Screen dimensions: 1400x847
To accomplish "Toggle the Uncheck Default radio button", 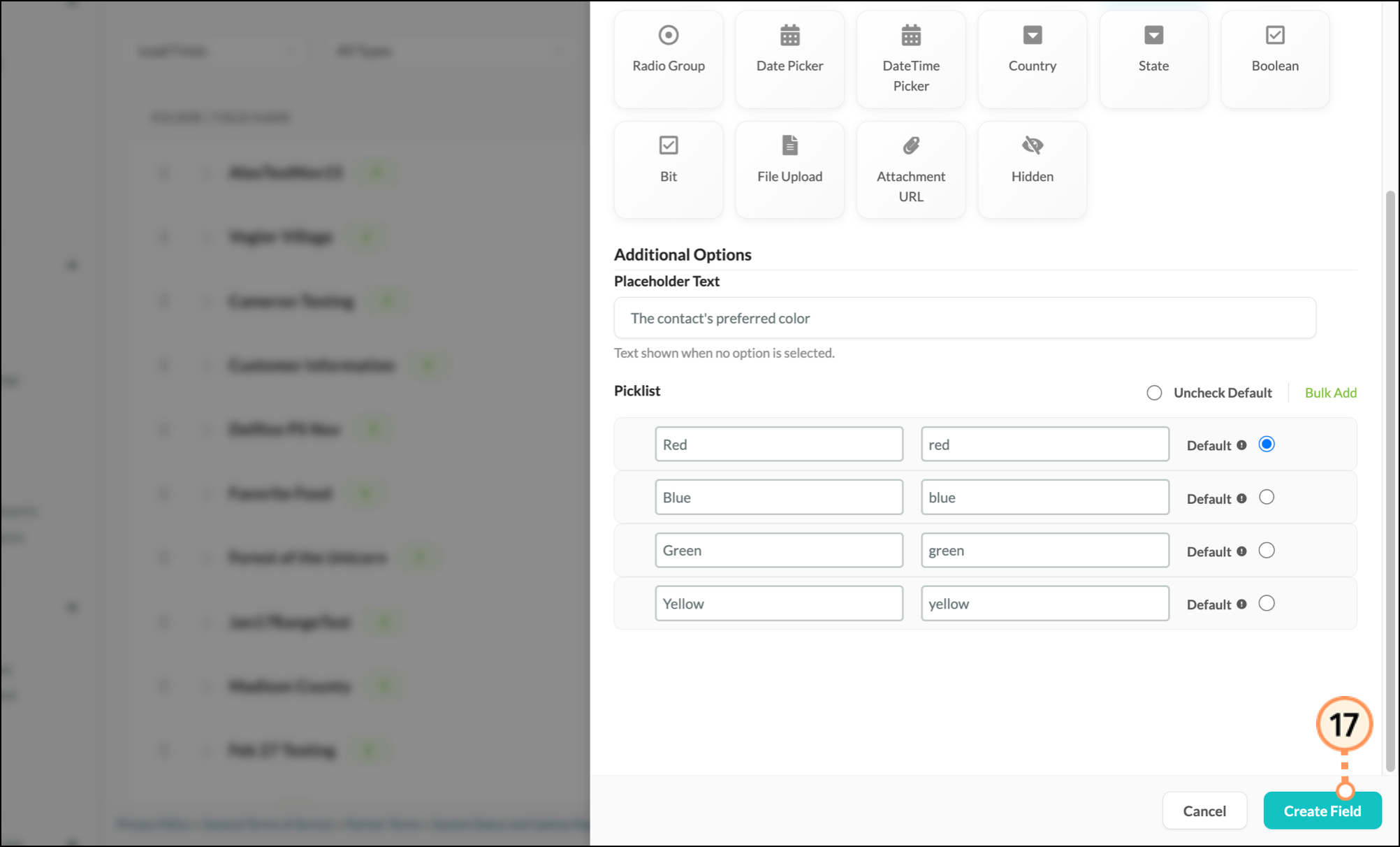I will [x=1154, y=393].
